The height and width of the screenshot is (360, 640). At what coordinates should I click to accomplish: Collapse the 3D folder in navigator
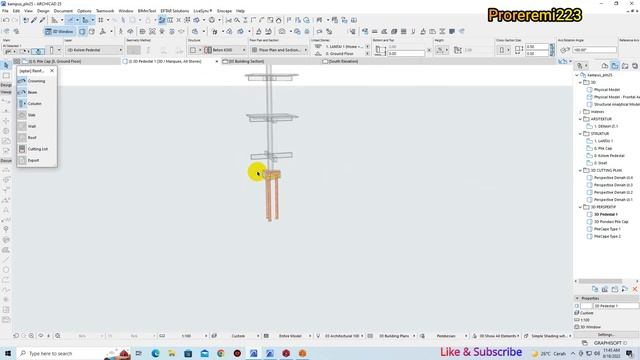click(x=580, y=82)
